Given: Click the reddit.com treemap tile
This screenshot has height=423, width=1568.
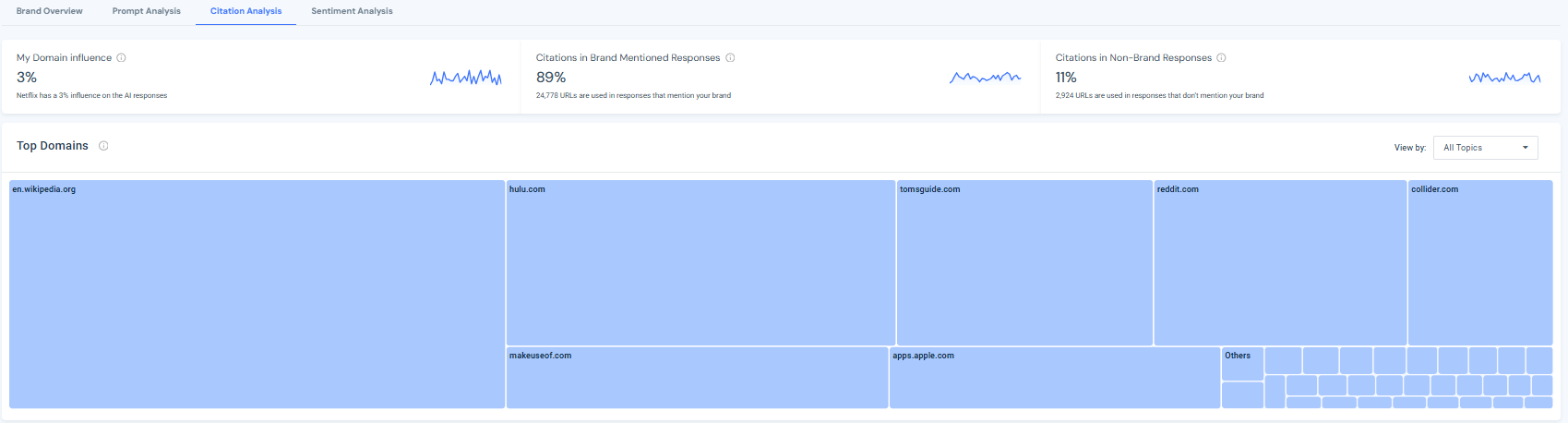Looking at the screenshot, I should pos(1280,263).
